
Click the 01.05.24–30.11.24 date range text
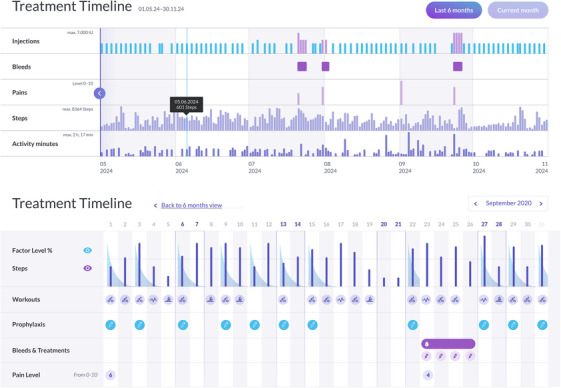(x=161, y=9)
